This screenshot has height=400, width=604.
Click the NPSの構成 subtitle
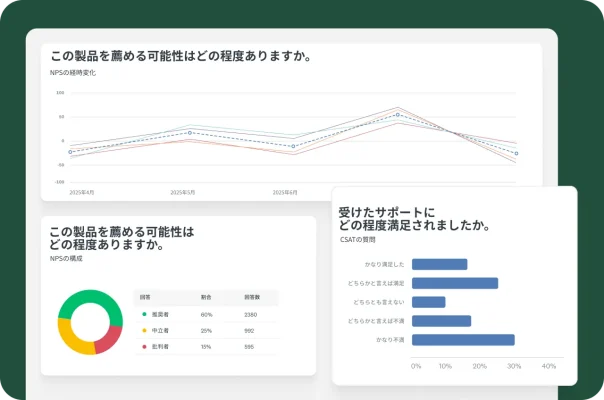coord(66,259)
